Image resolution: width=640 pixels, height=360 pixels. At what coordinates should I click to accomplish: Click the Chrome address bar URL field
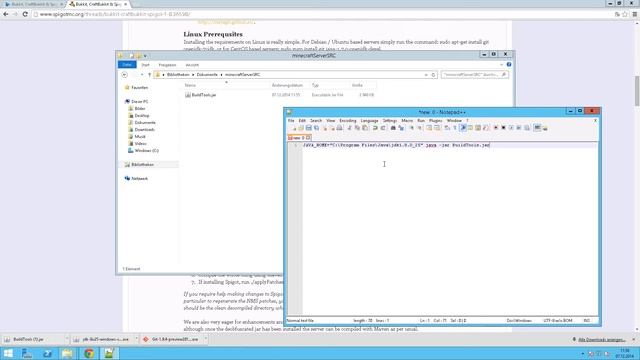click(322, 14)
